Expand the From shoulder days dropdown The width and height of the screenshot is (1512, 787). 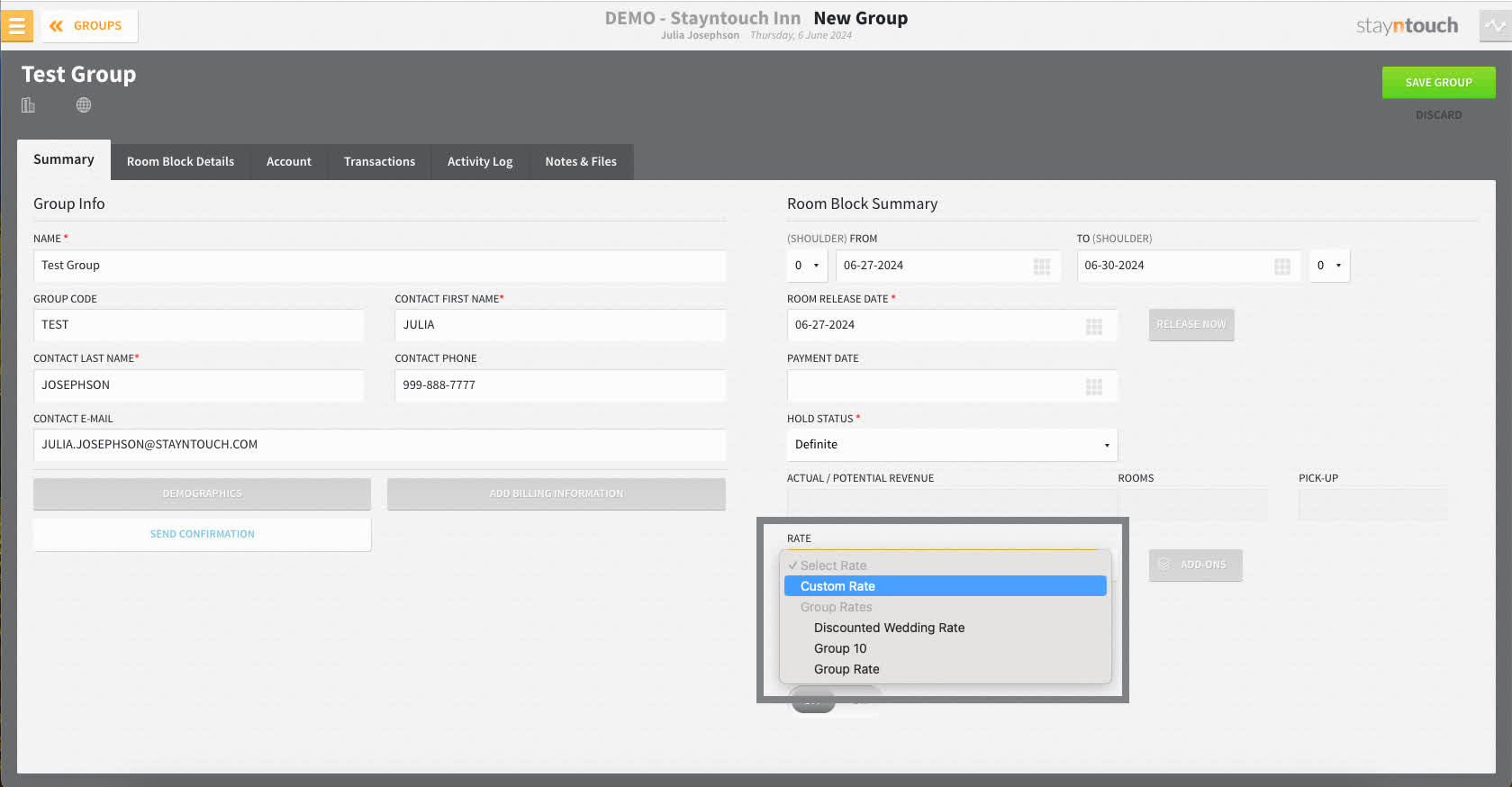pyautogui.click(x=807, y=266)
